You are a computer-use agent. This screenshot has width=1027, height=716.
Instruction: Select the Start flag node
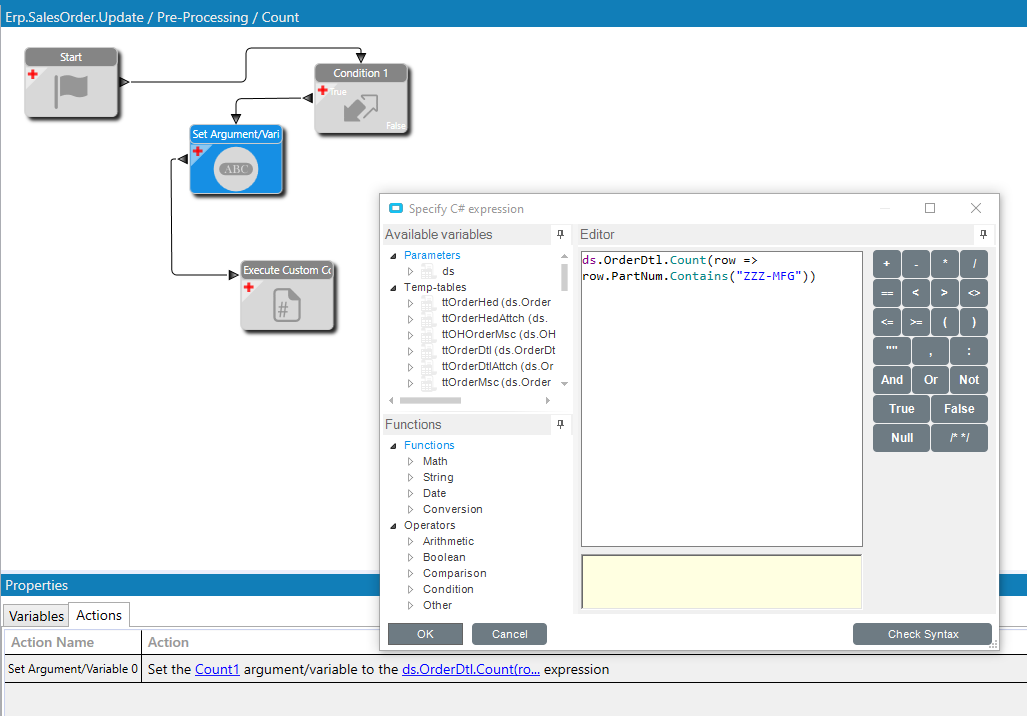click(71, 83)
